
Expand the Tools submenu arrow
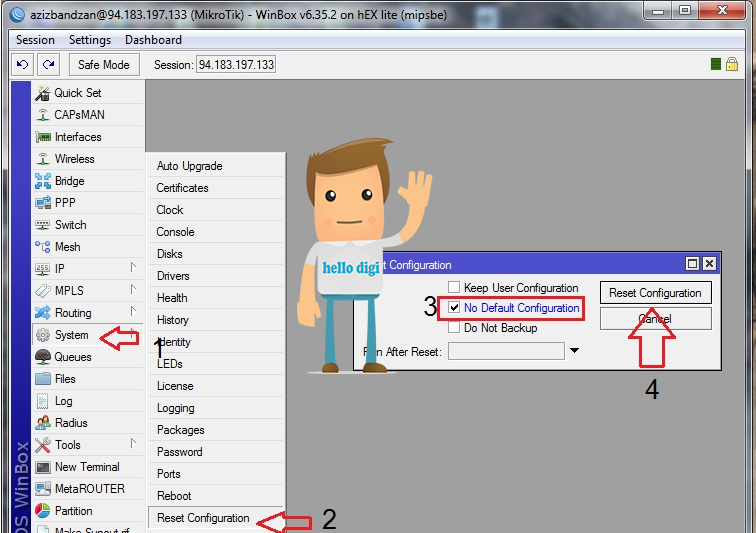point(133,443)
